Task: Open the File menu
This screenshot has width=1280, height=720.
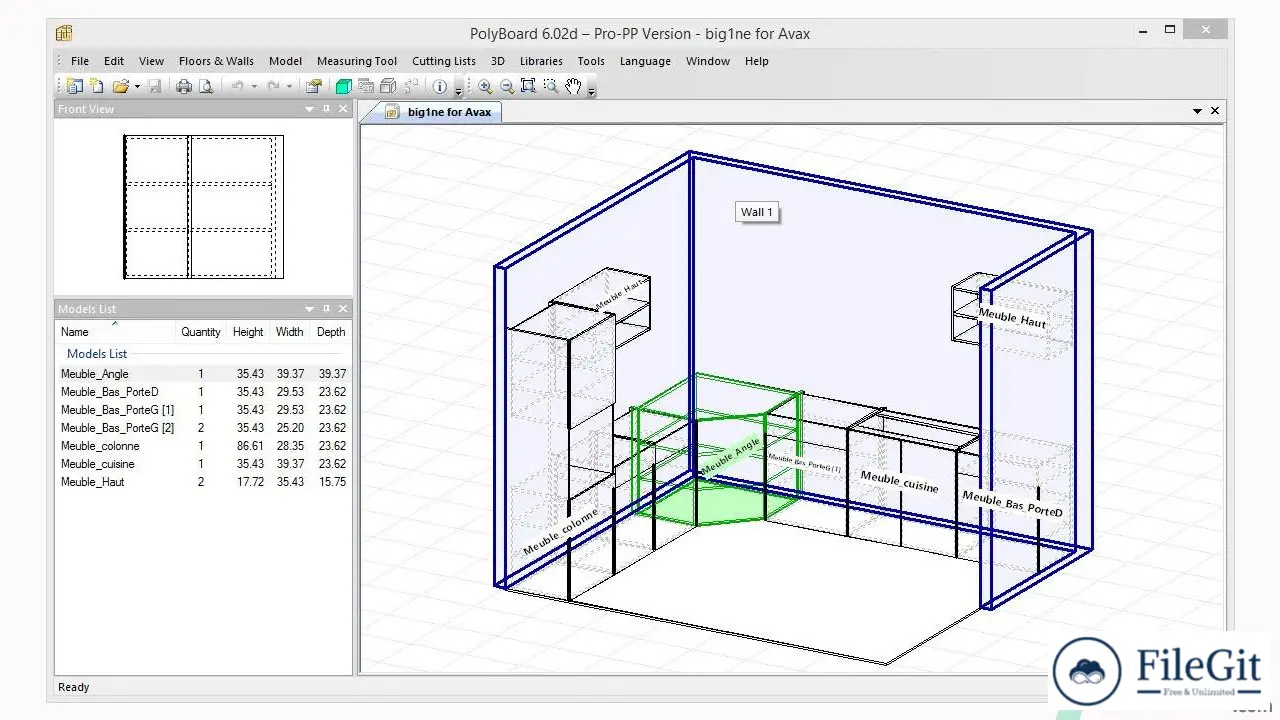Action: pos(80,61)
